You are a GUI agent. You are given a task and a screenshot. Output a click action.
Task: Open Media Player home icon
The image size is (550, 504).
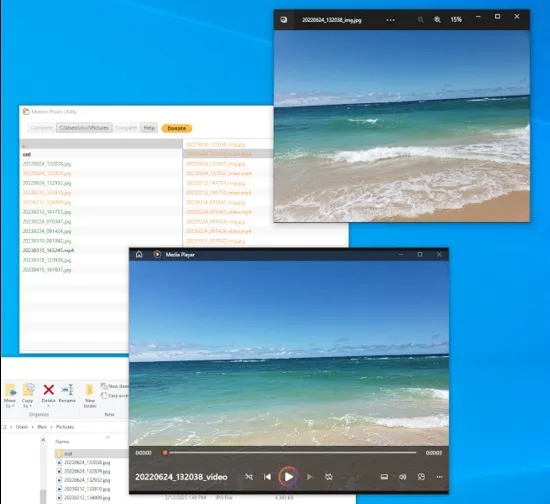(139, 254)
